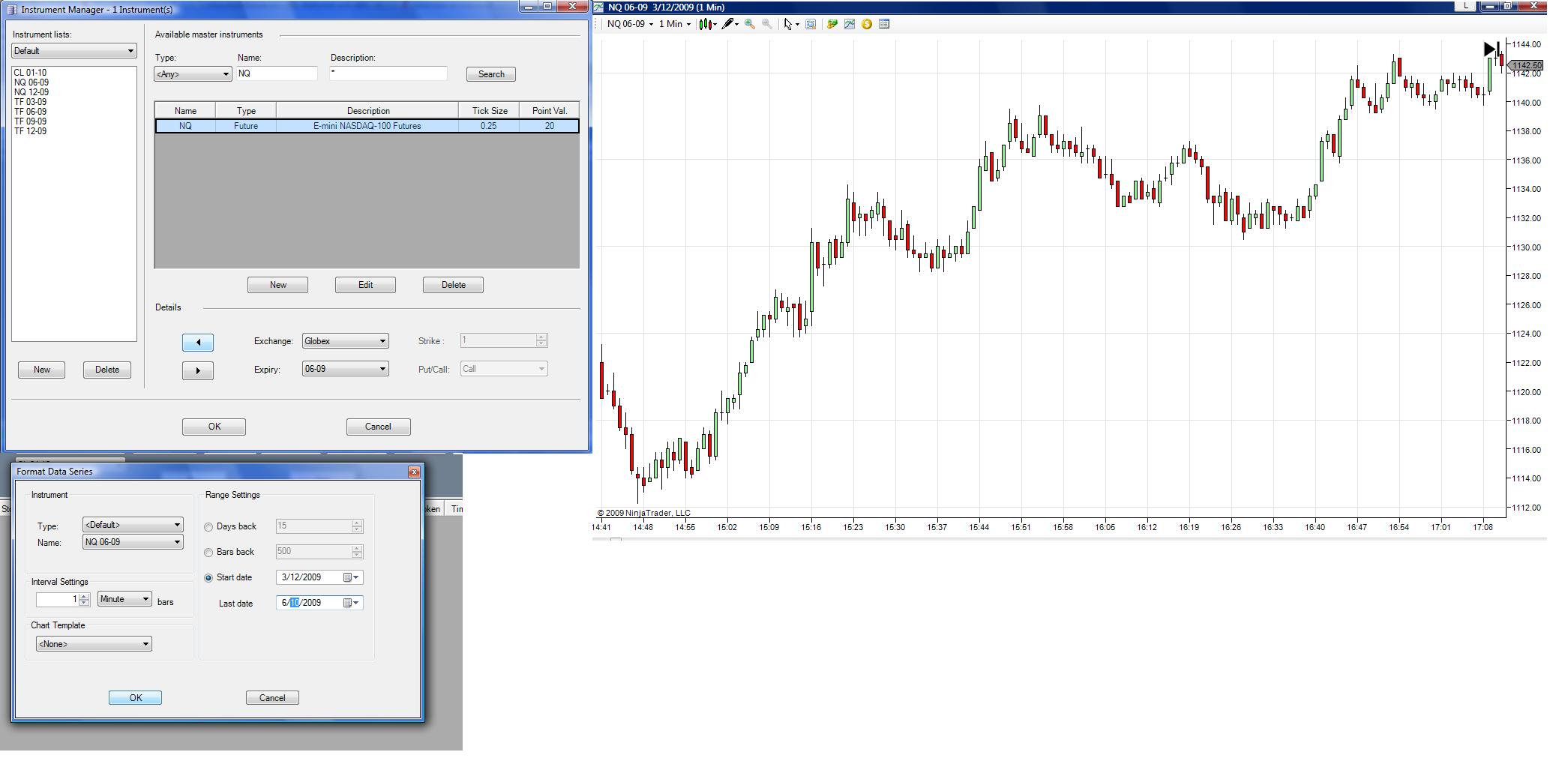Close the Format Data Series dialog
1568x782 pixels.
point(414,472)
